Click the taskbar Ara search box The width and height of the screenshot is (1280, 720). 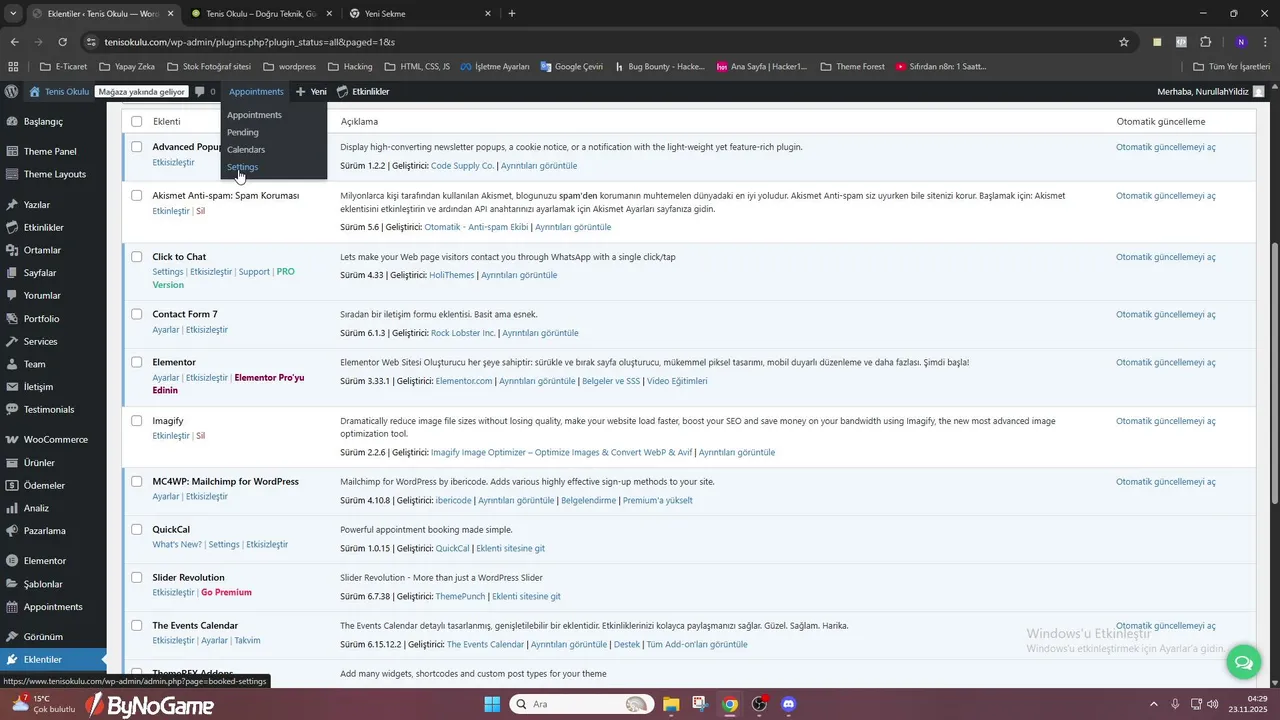tap(581, 704)
